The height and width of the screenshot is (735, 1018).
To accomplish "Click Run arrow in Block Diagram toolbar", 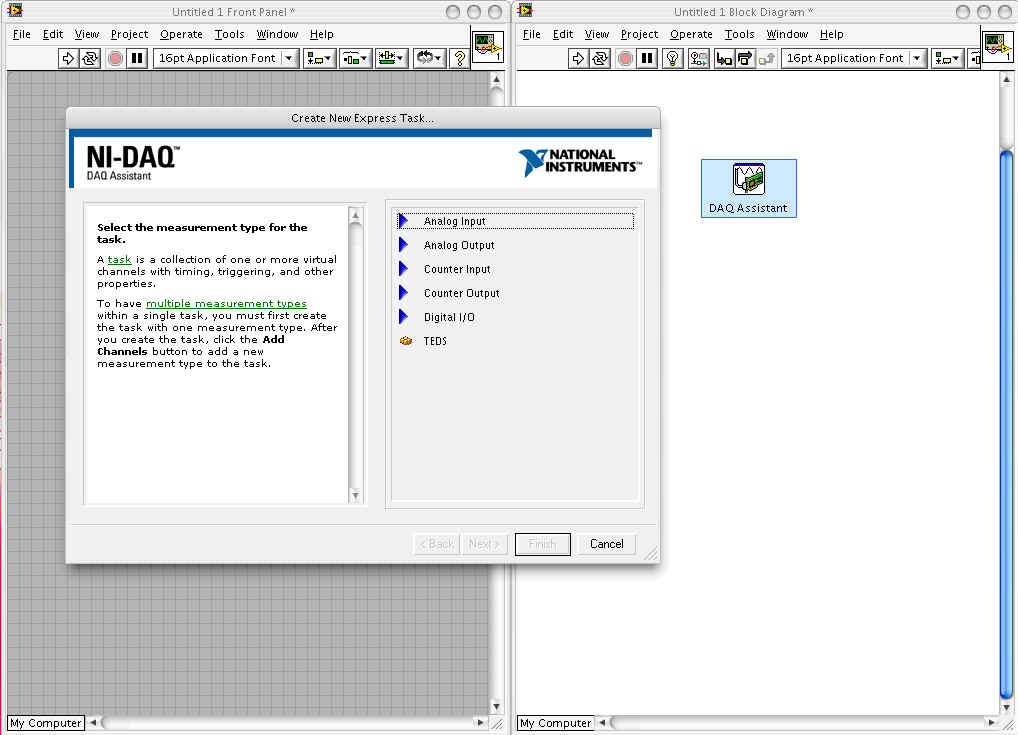I will [x=578, y=58].
